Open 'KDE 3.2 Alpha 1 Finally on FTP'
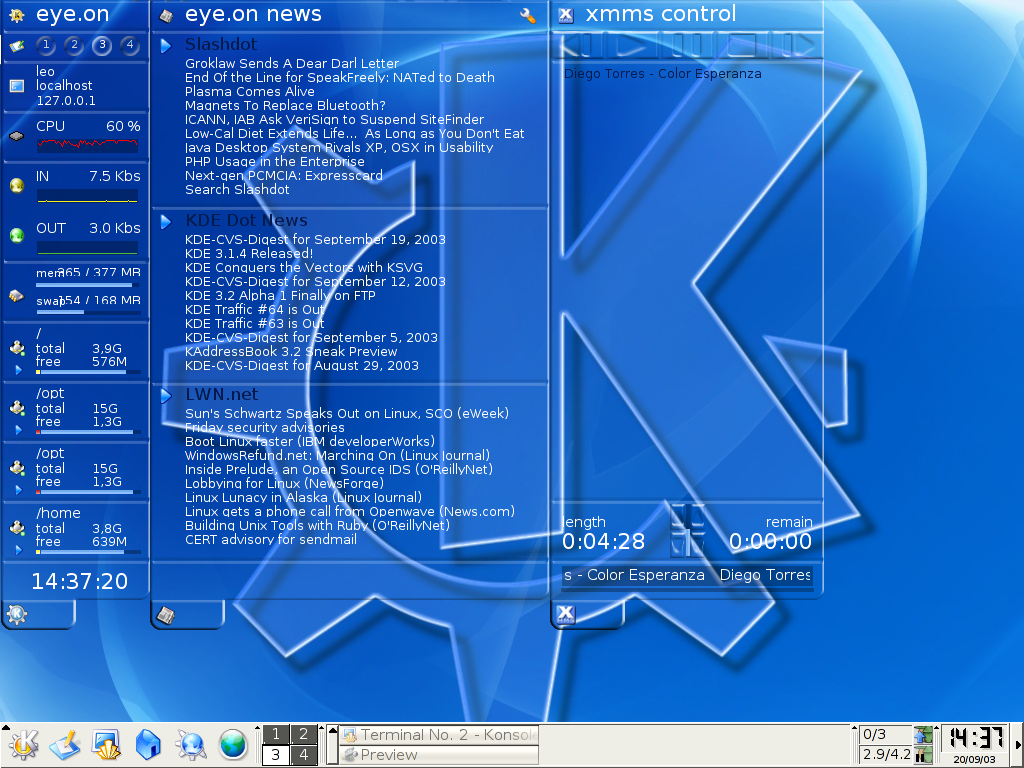The image size is (1024, 768). point(280,296)
